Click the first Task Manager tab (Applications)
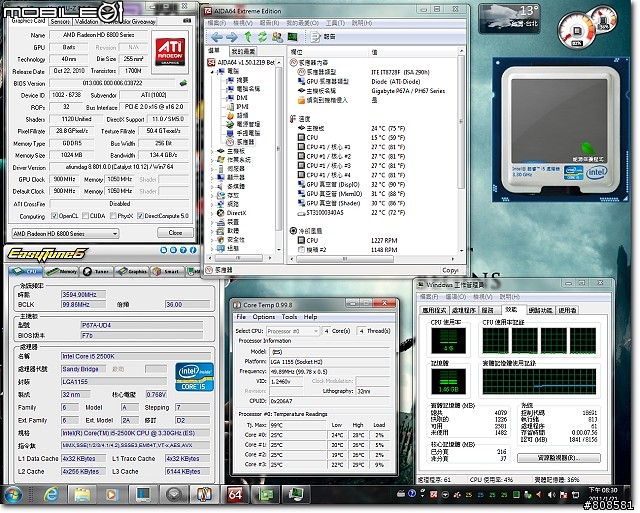Viewport: 640px width, 513px height. tap(434, 310)
